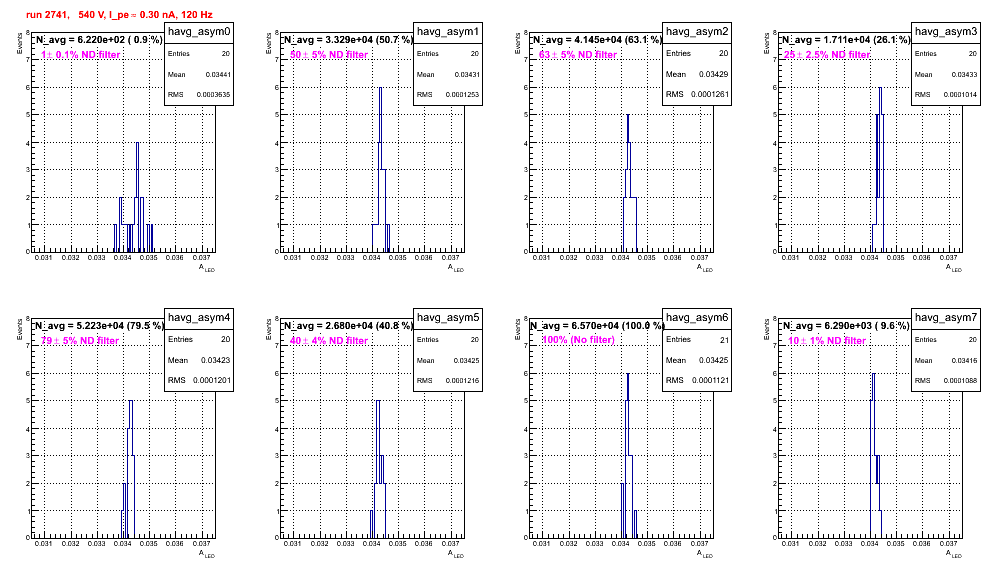Click N_avg = 6.220e+02 plot title
This screenshot has width=996, height=572.
(x=99, y=39)
